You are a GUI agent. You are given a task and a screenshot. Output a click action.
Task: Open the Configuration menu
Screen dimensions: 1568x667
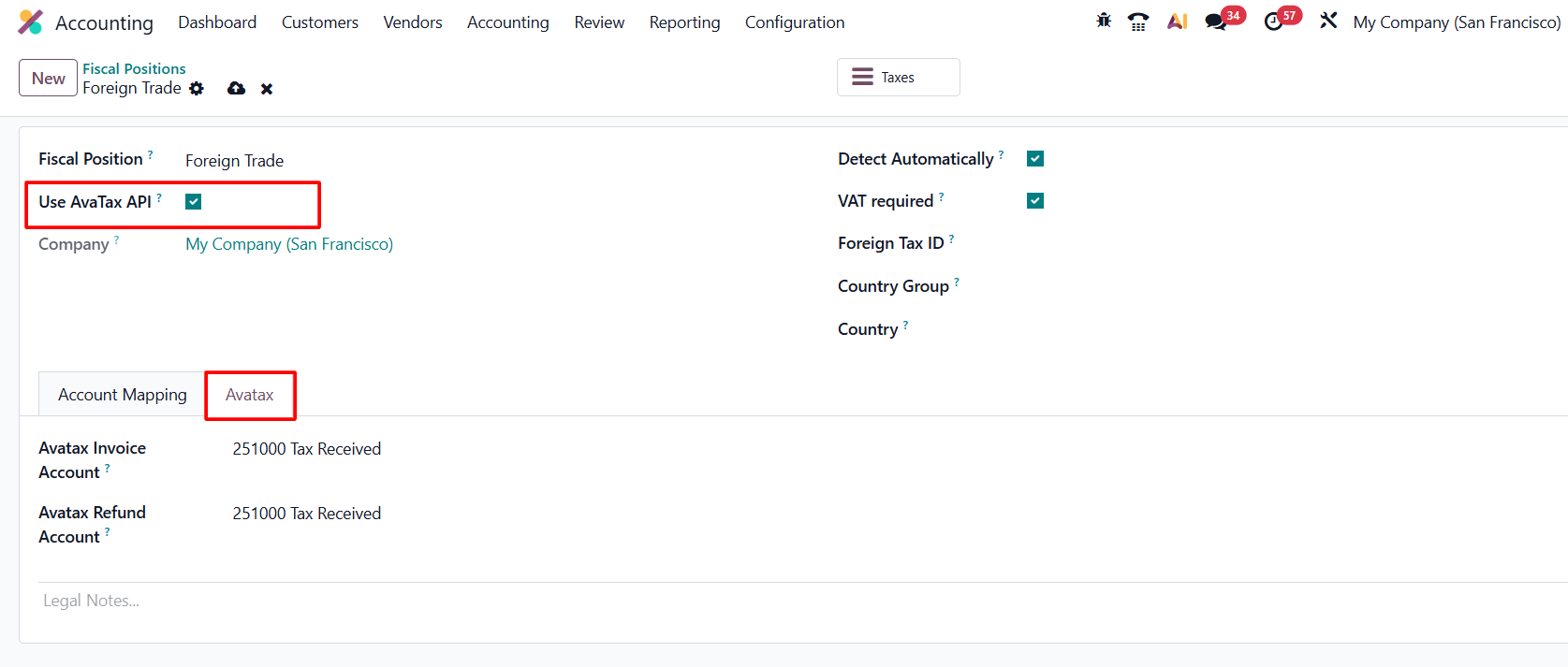[x=795, y=22]
